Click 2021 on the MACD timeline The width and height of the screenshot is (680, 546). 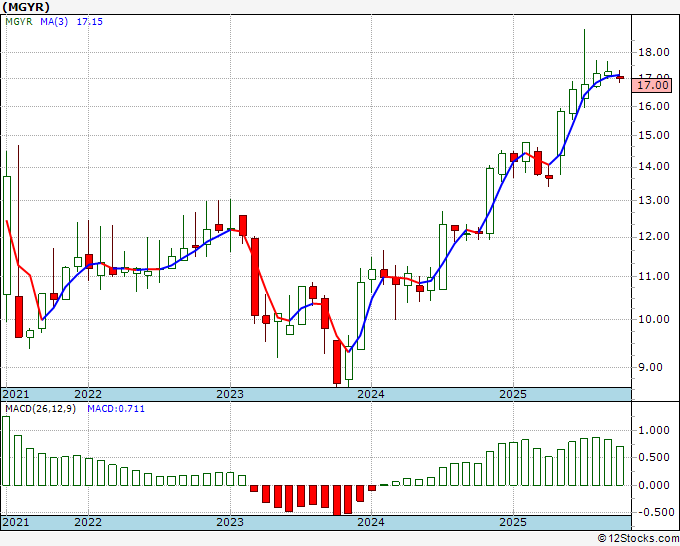(16, 522)
